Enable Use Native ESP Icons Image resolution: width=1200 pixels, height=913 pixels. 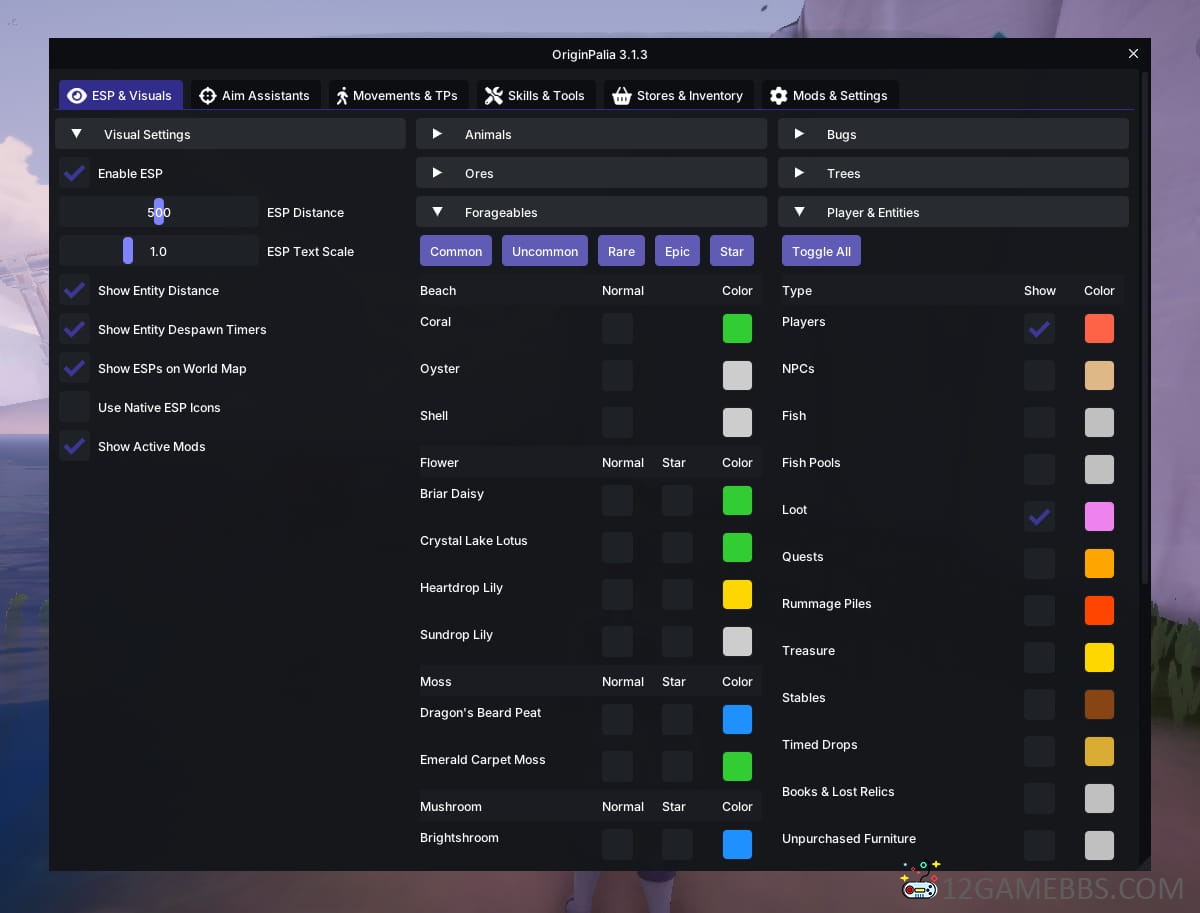tap(74, 407)
